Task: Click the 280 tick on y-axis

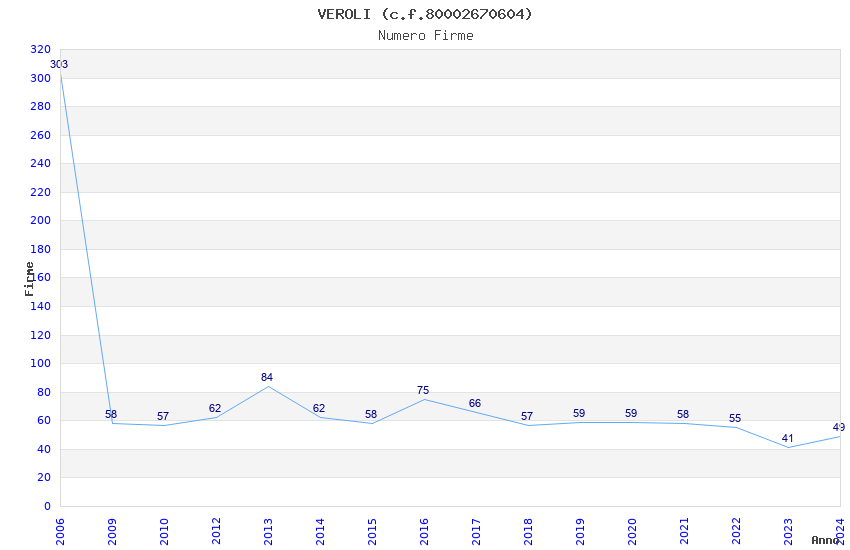Action: pos(40,107)
